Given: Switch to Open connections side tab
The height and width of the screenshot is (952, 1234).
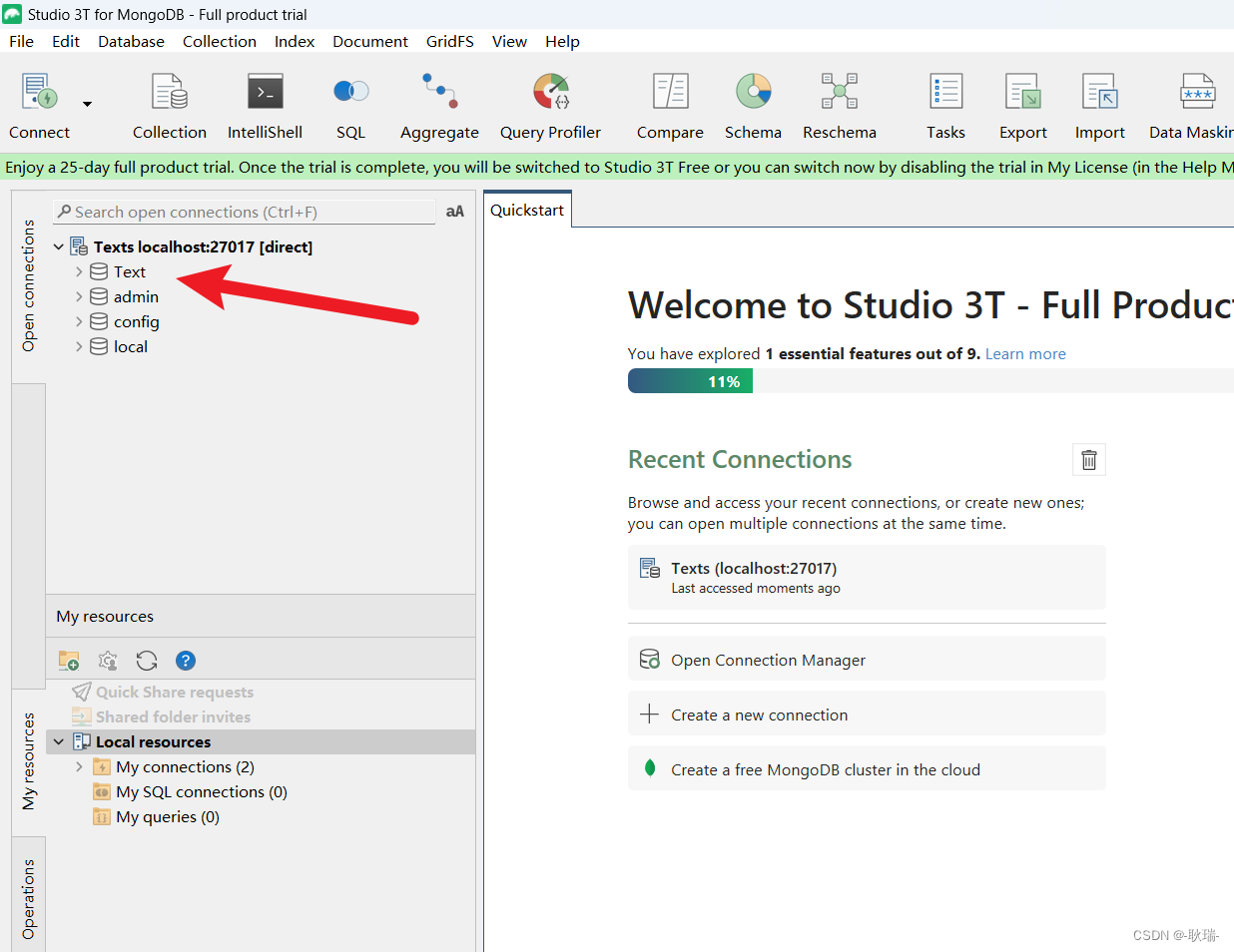Looking at the screenshot, I should [x=28, y=285].
